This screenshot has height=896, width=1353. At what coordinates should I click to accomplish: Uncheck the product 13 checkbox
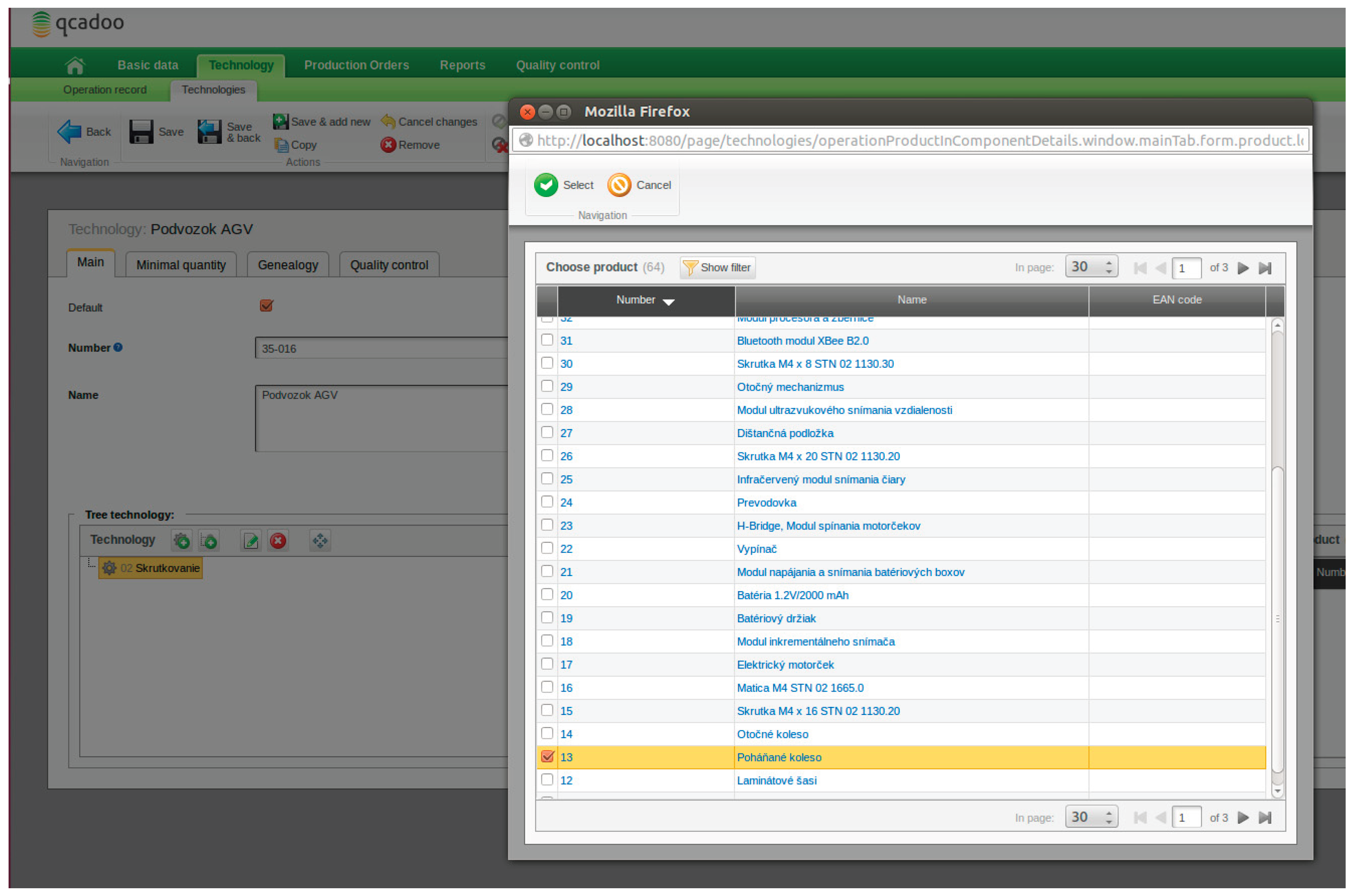(x=547, y=757)
